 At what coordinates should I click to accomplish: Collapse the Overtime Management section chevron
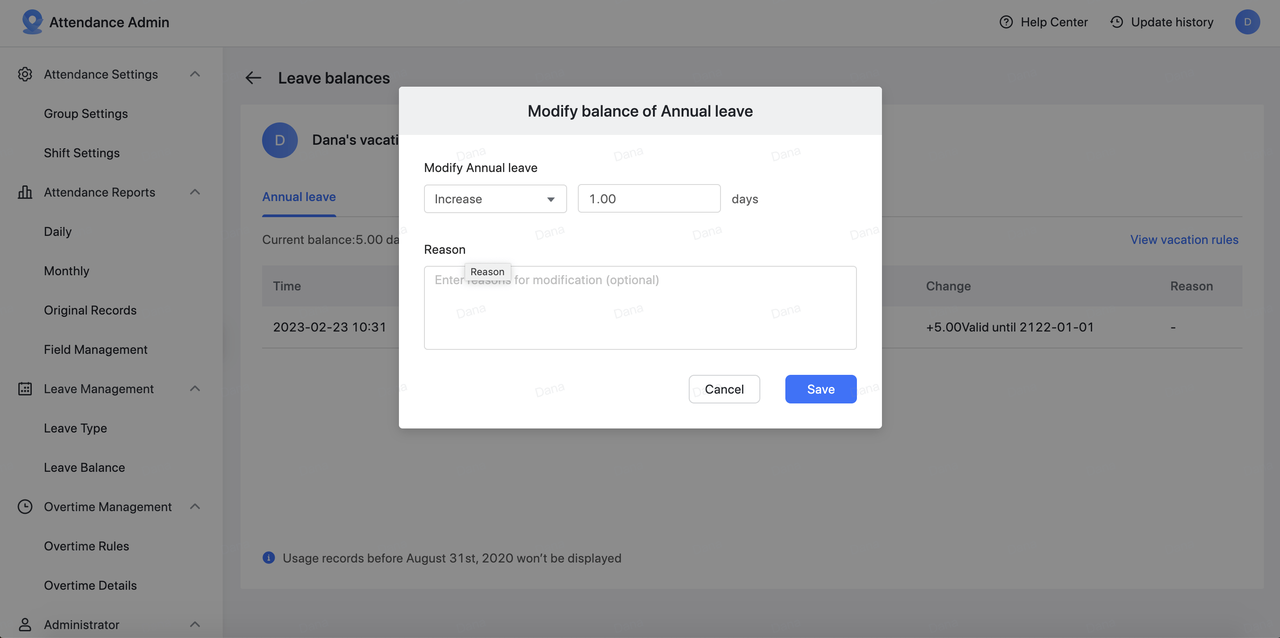point(195,507)
